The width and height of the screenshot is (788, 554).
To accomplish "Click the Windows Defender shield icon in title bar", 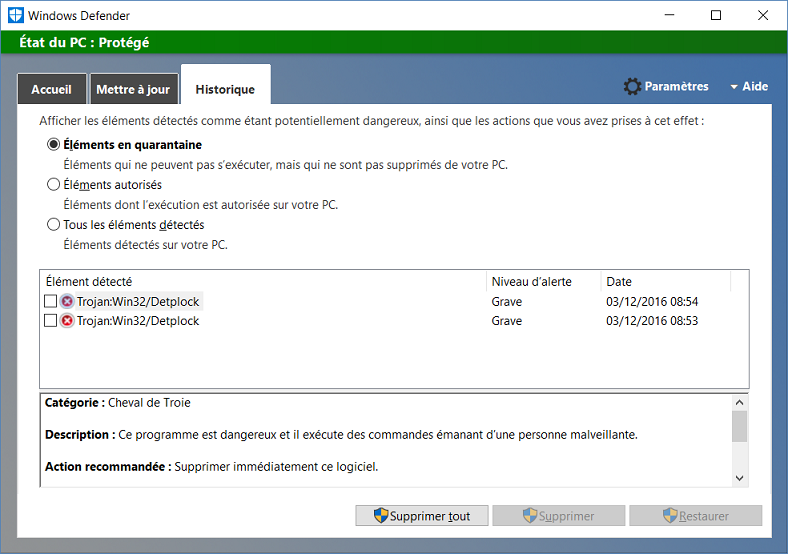I will click(16, 15).
